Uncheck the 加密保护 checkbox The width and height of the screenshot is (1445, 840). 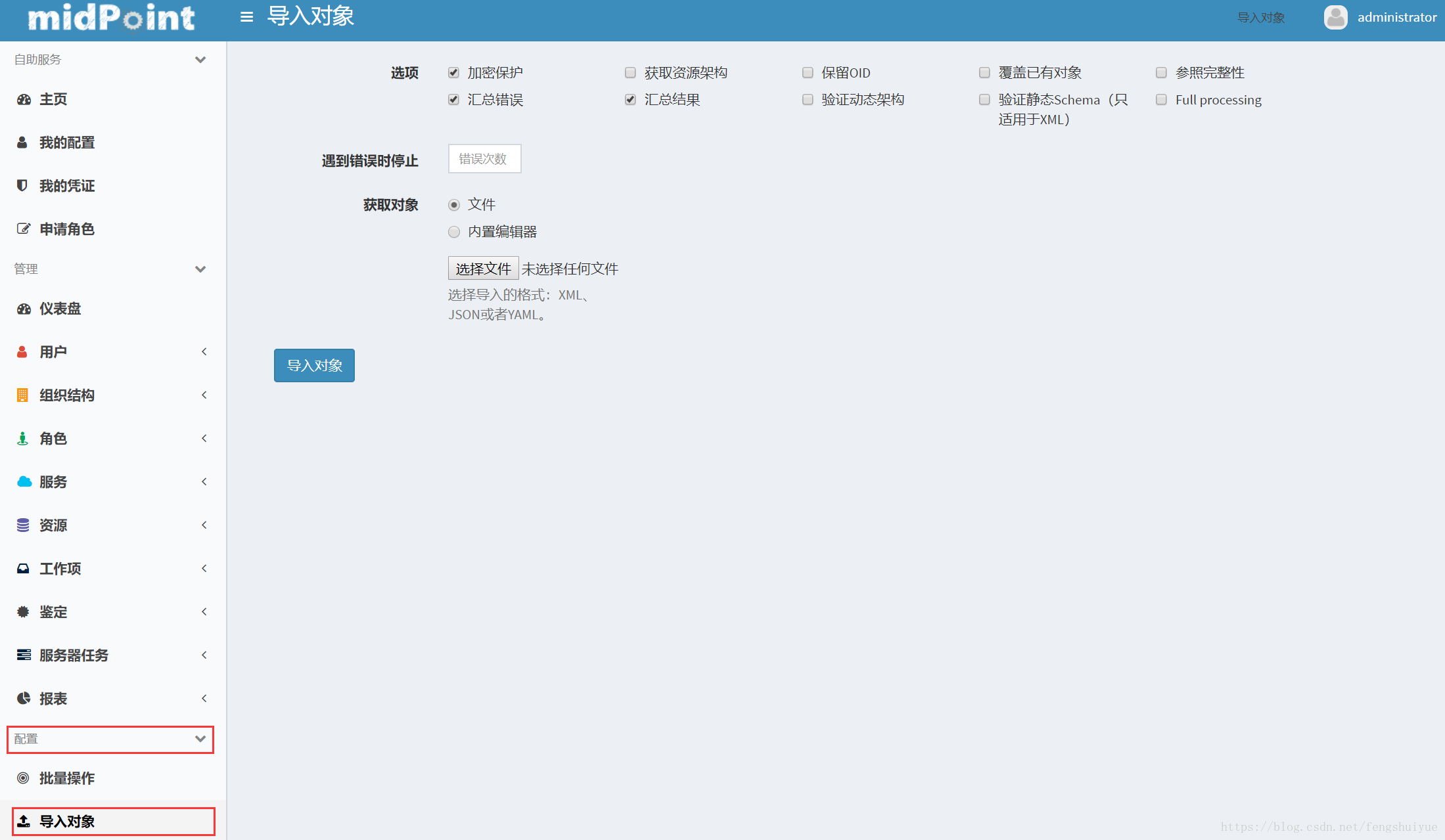tap(453, 73)
